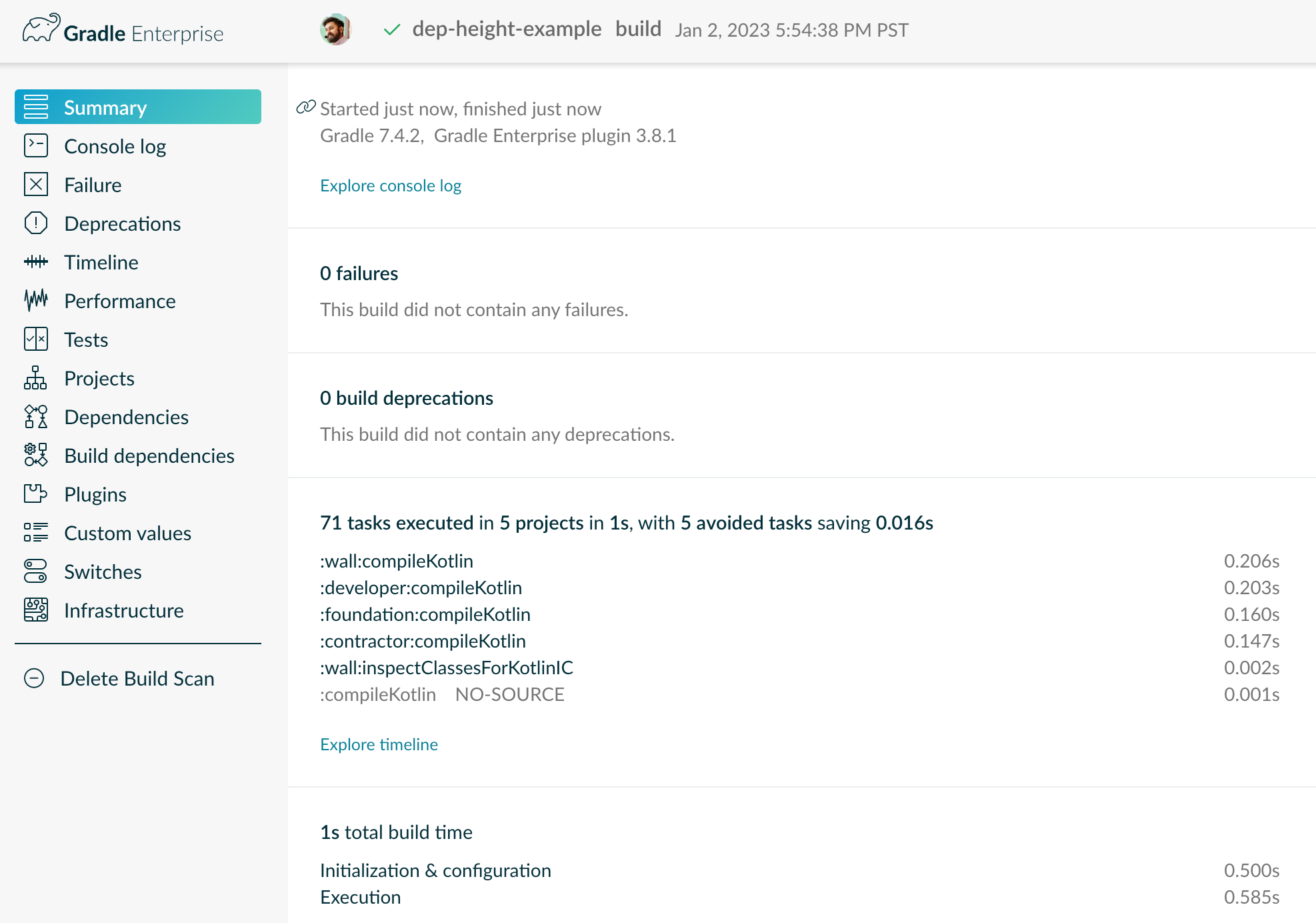Image resolution: width=1316 pixels, height=923 pixels.
Task: Follow the Explore timeline link
Action: click(379, 744)
